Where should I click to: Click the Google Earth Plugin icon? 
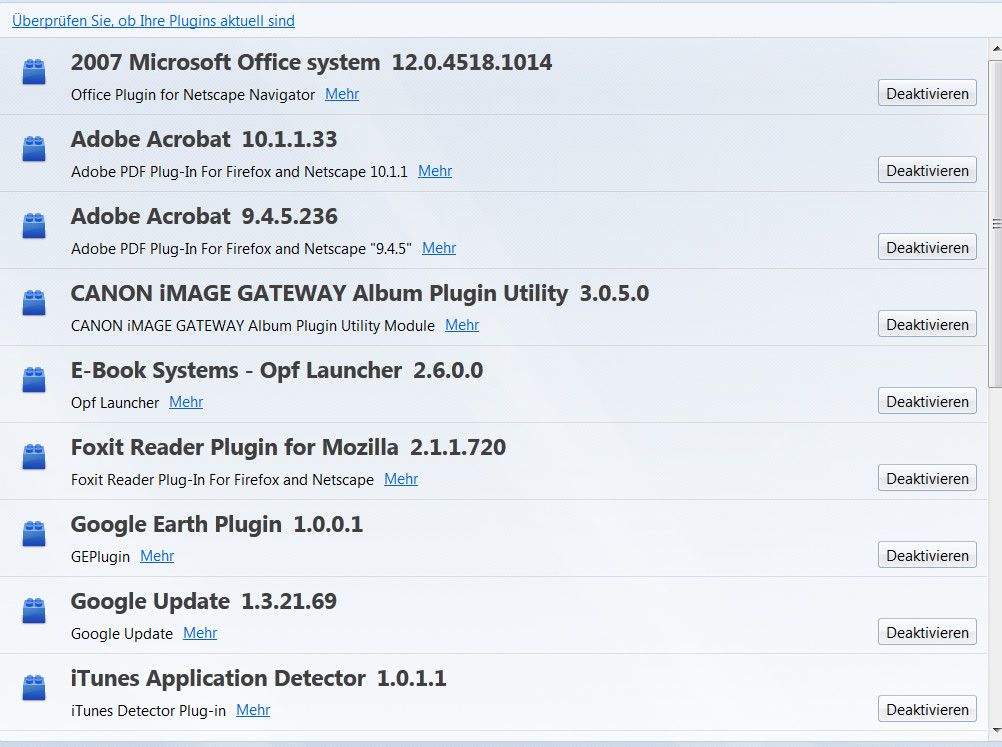34,534
